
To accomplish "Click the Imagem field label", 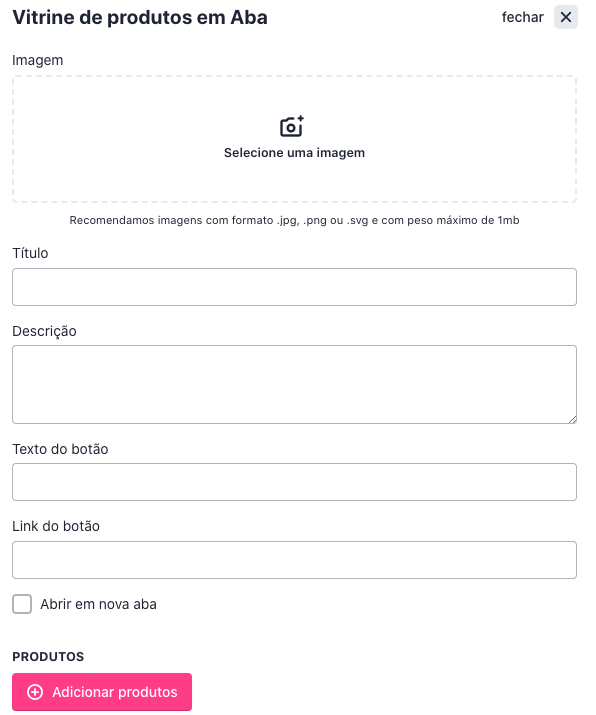I will tap(37, 60).
